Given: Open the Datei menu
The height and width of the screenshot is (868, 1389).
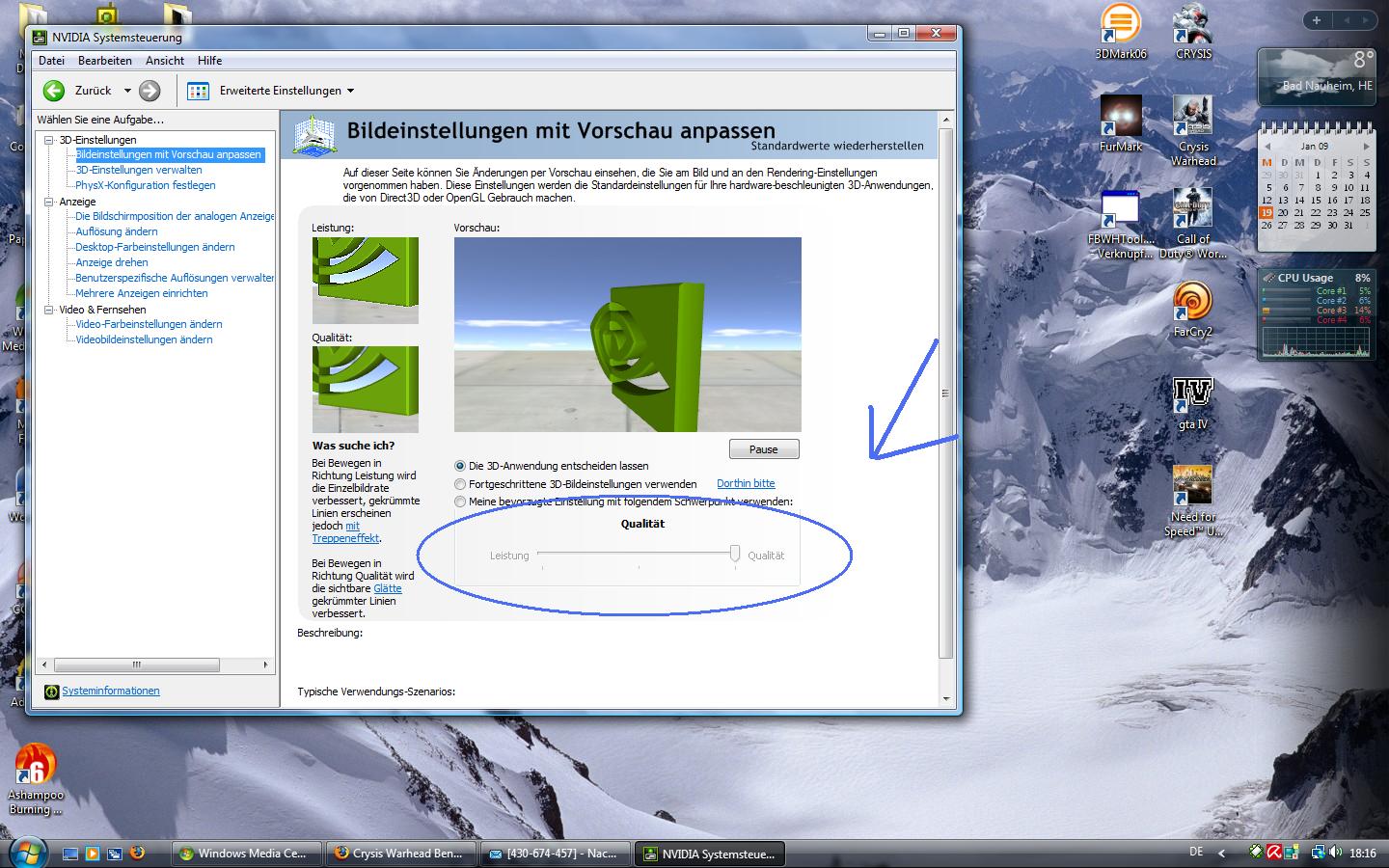Looking at the screenshot, I should pyautogui.click(x=51, y=60).
